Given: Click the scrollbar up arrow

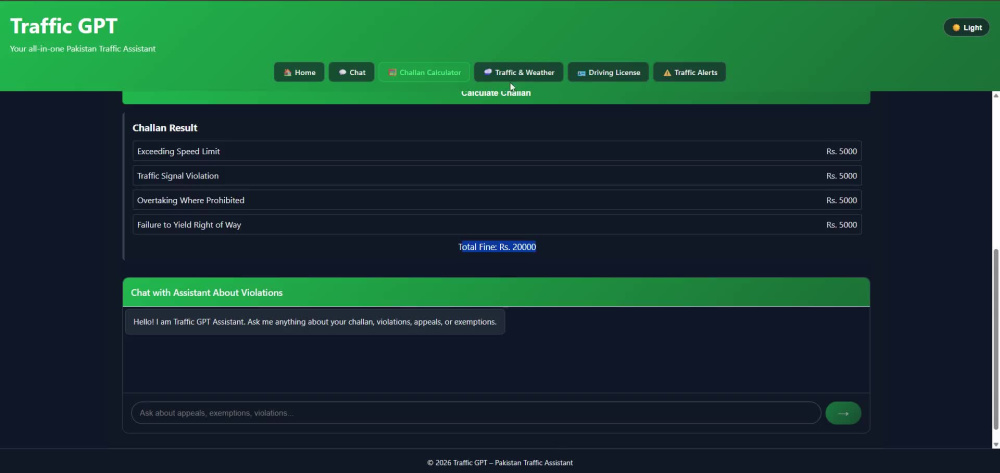Looking at the screenshot, I should pos(996,96).
